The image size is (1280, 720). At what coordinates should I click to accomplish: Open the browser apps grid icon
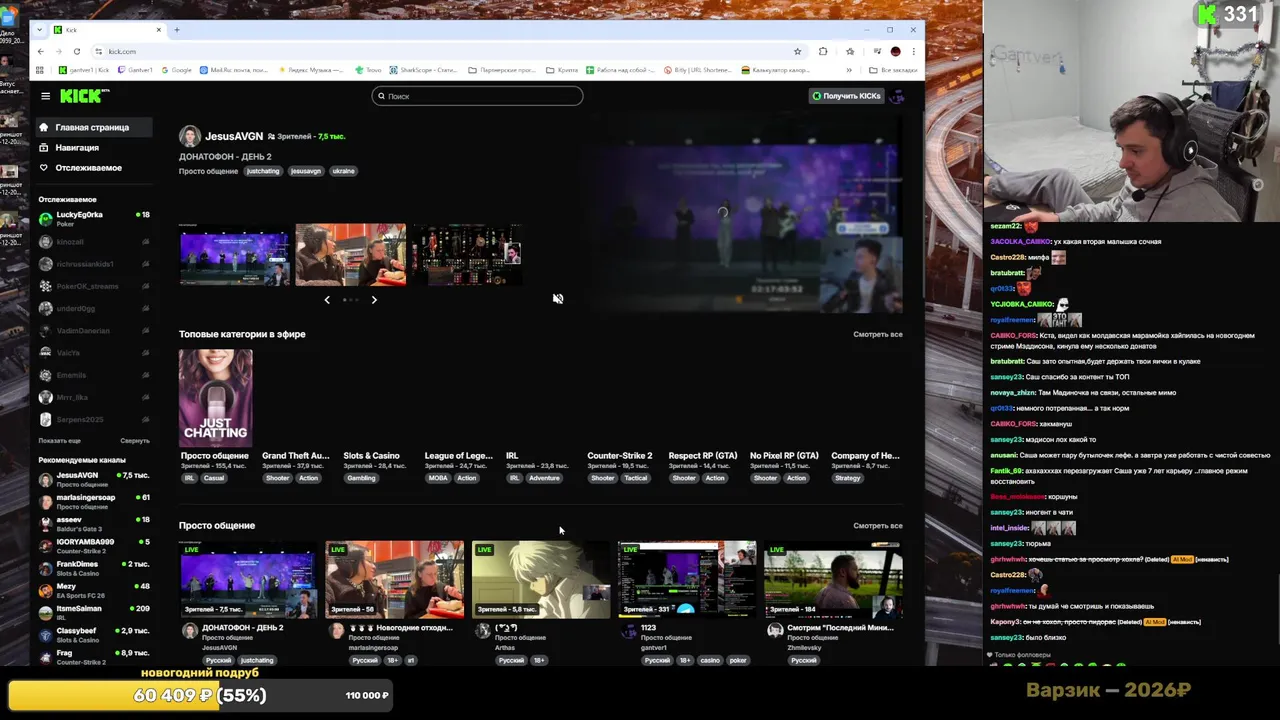point(40,70)
